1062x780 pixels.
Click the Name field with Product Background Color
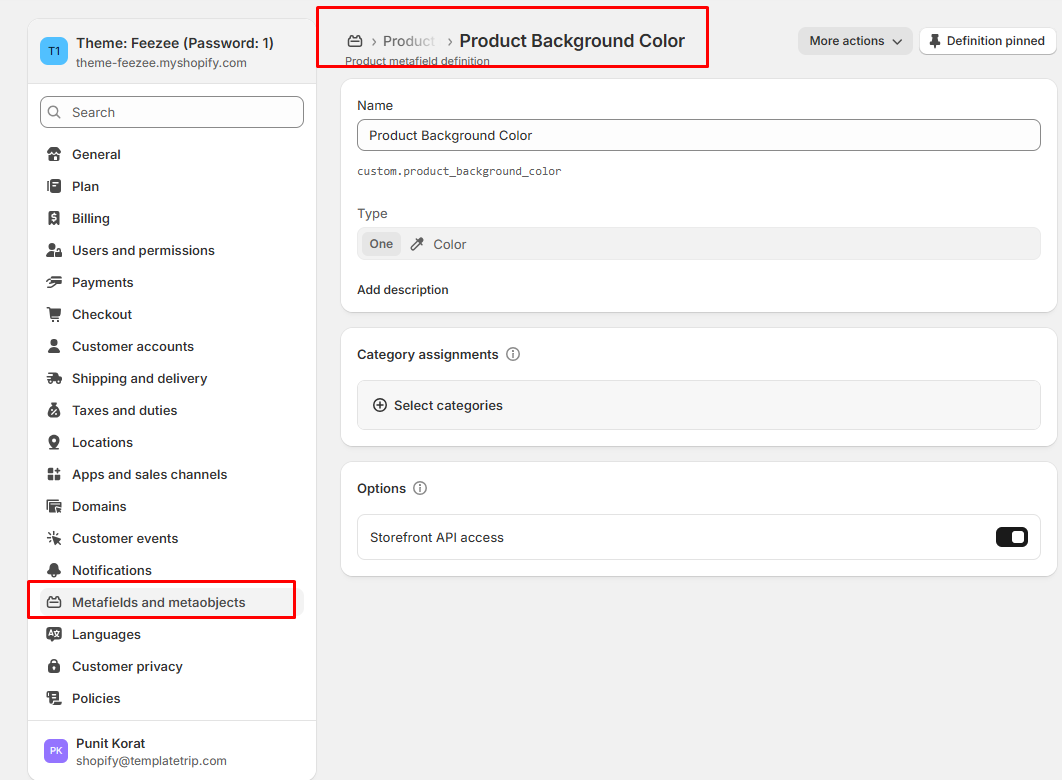[x=698, y=135]
